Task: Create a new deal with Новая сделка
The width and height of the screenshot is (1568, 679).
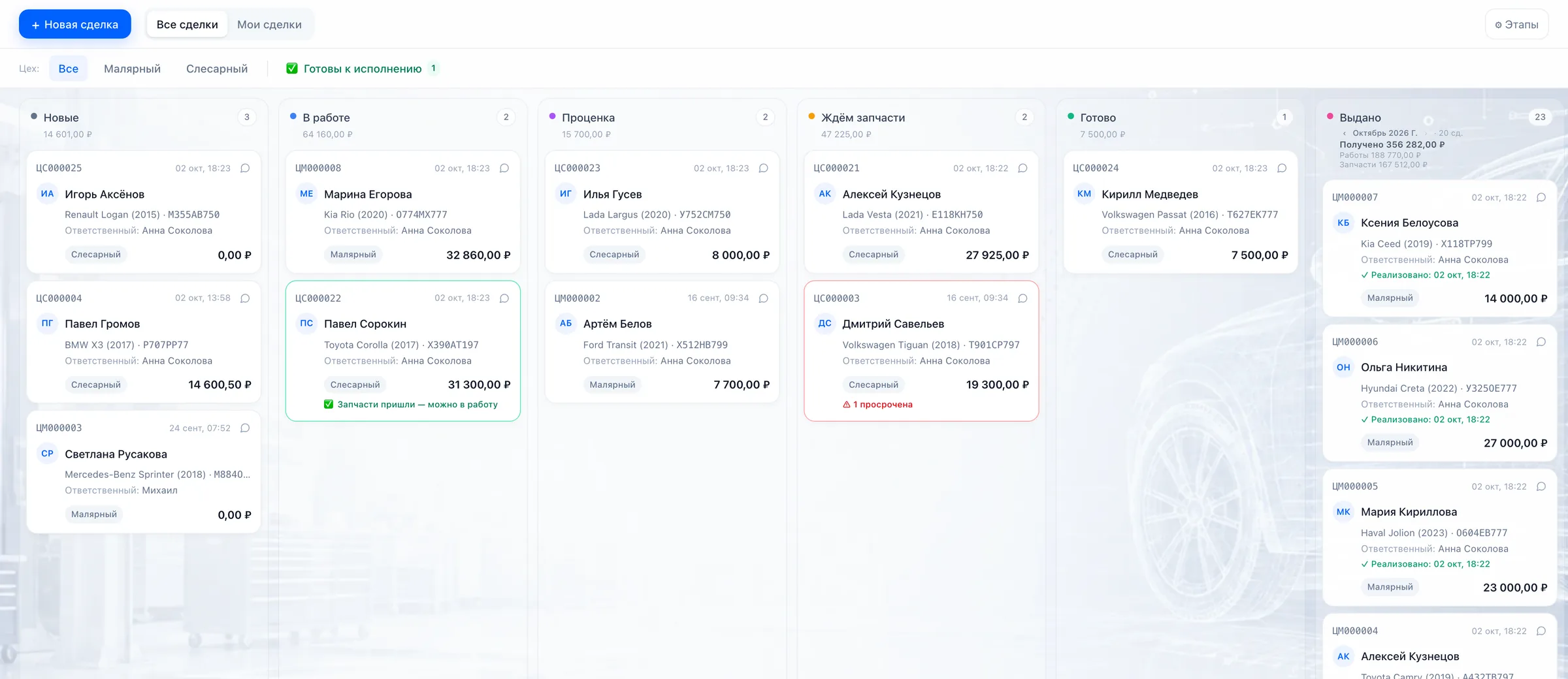Action: [75, 24]
